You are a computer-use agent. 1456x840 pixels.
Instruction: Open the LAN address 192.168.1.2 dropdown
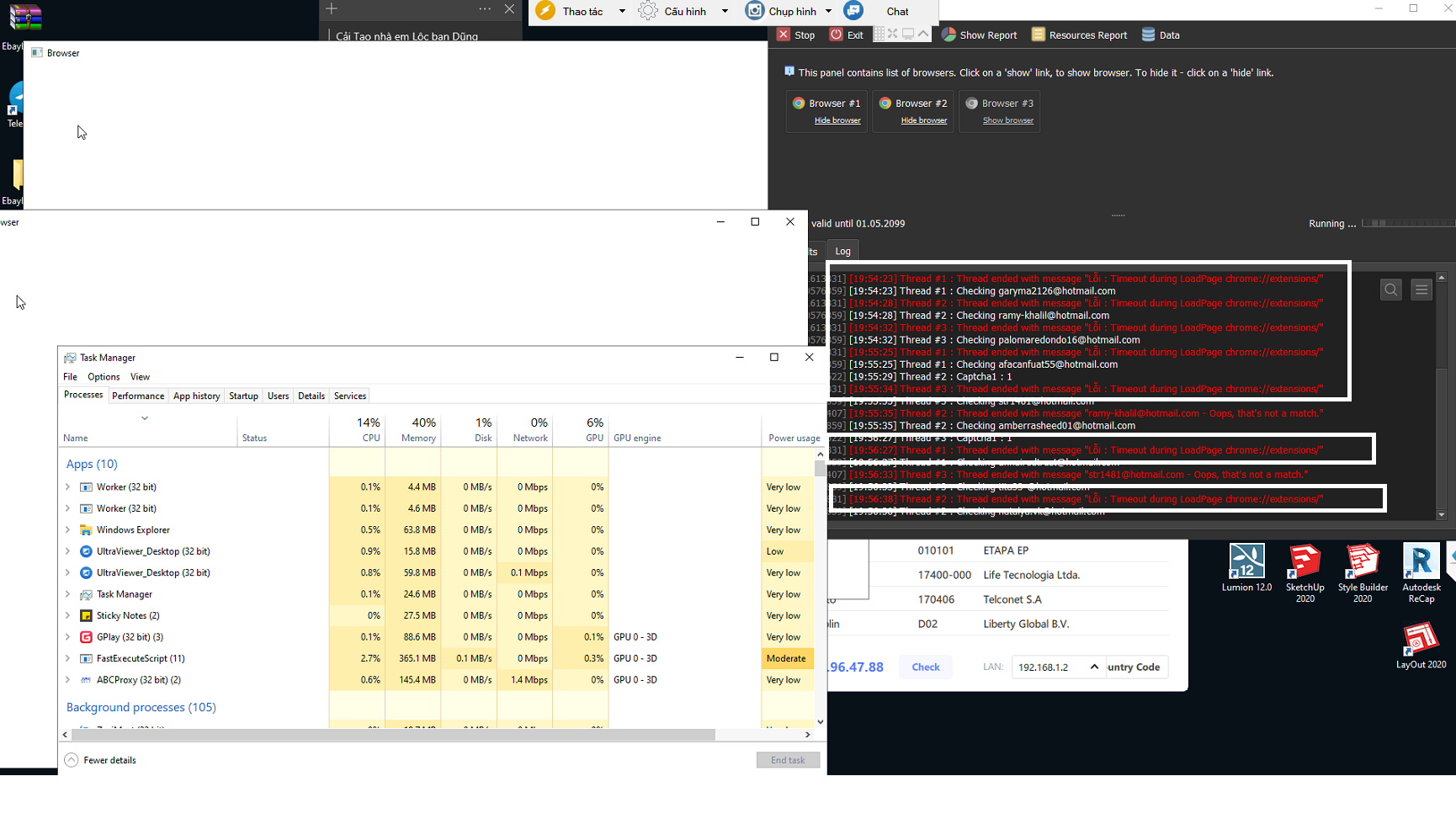tap(1094, 667)
